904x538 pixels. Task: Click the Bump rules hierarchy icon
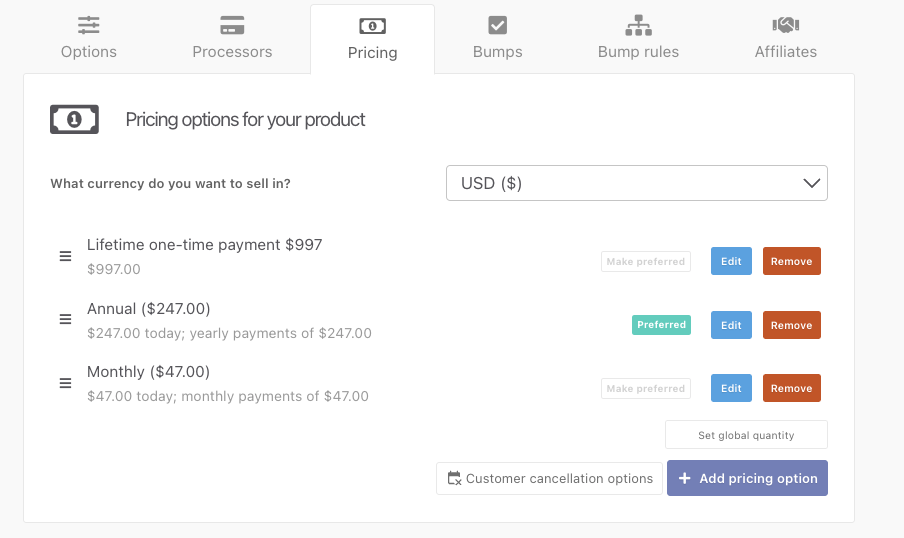pos(638,25)
